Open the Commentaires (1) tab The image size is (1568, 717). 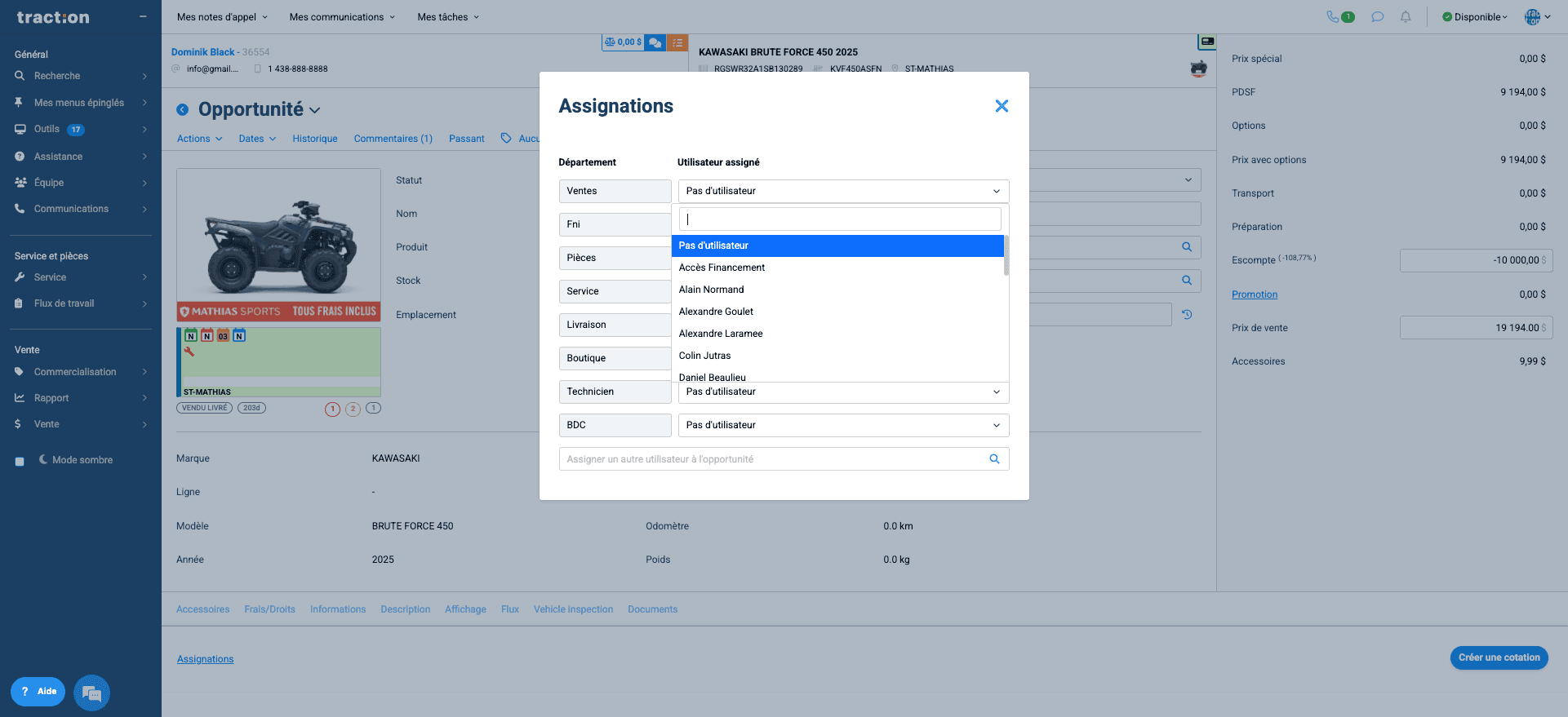click(393, 139)
